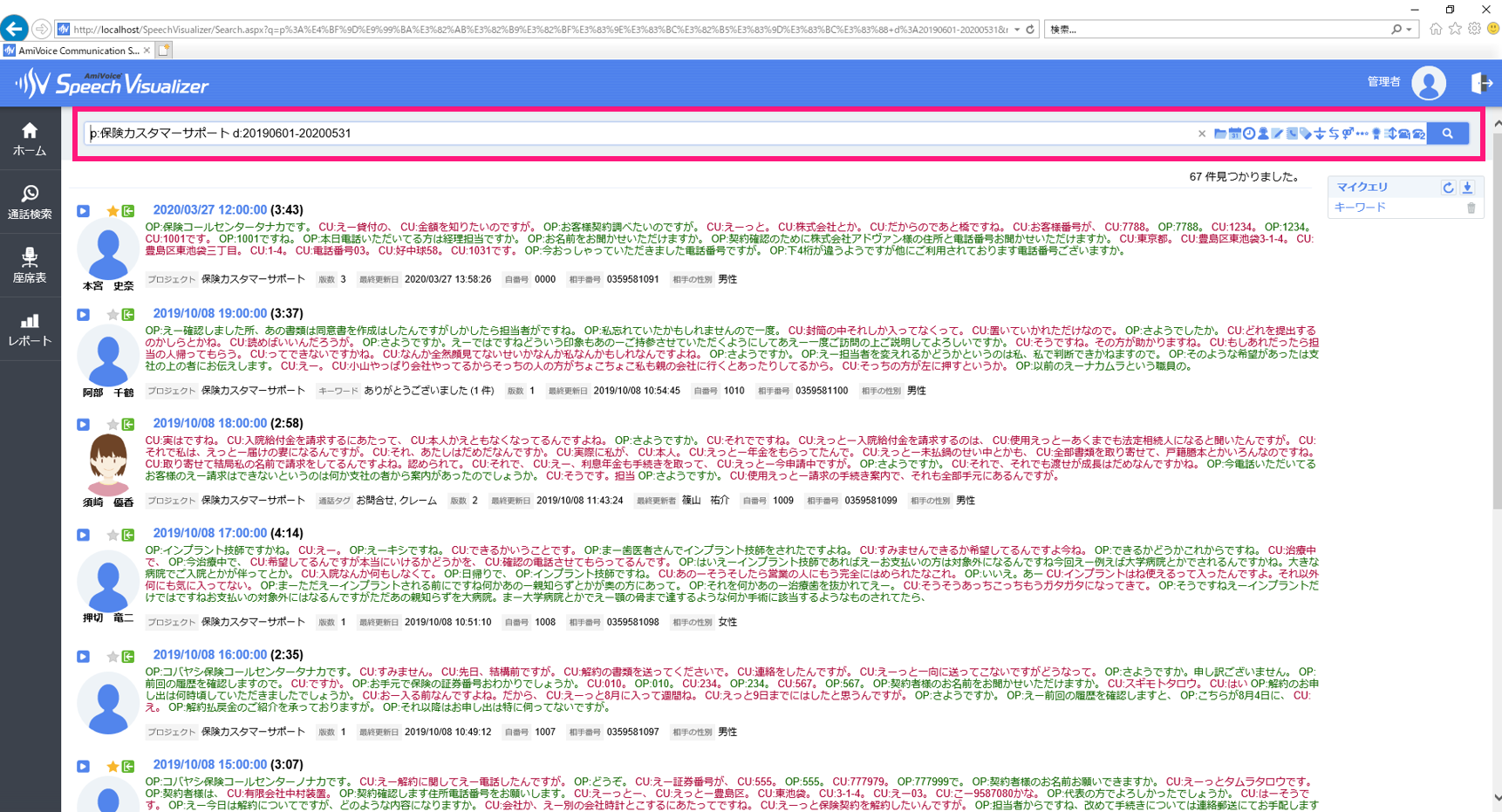Select the gender symbol filter icon
The image size is (1502, 812).
1348,133
